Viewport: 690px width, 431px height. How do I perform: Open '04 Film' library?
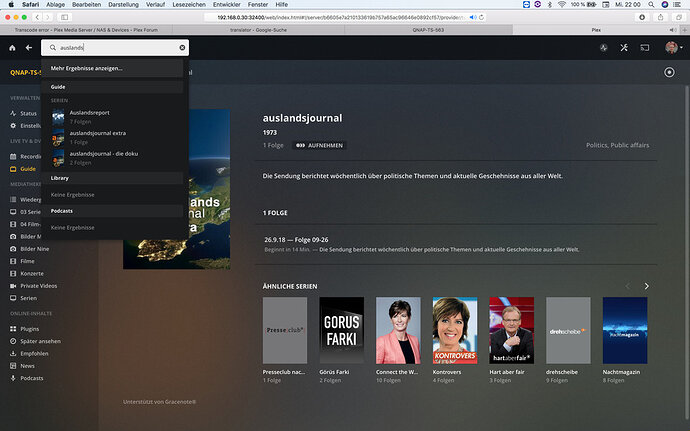tap(25, 224)
